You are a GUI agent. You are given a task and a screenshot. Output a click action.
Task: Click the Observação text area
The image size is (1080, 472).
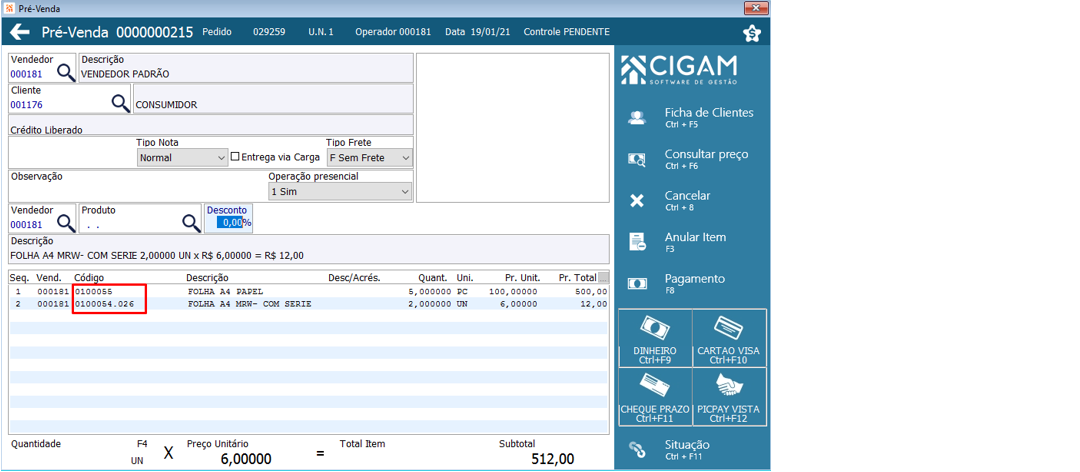click(138, 186)
